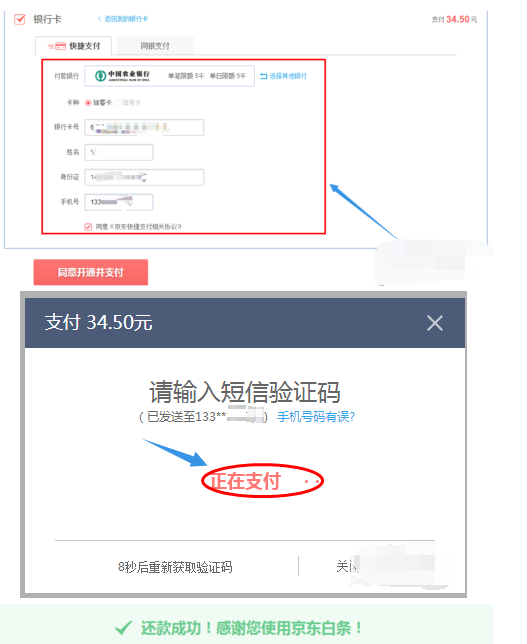
Task: Click the card icon on 快捷支付 tab
Action: point(60,46)
